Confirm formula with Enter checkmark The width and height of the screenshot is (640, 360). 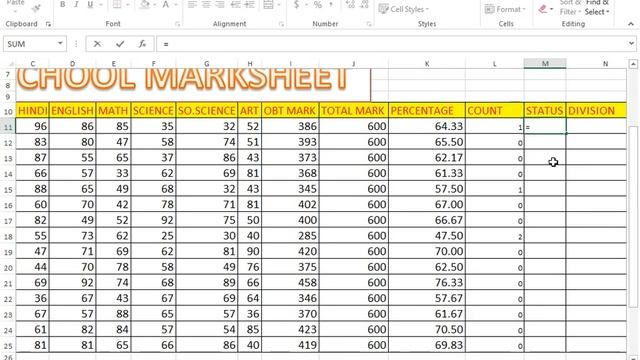120,44
